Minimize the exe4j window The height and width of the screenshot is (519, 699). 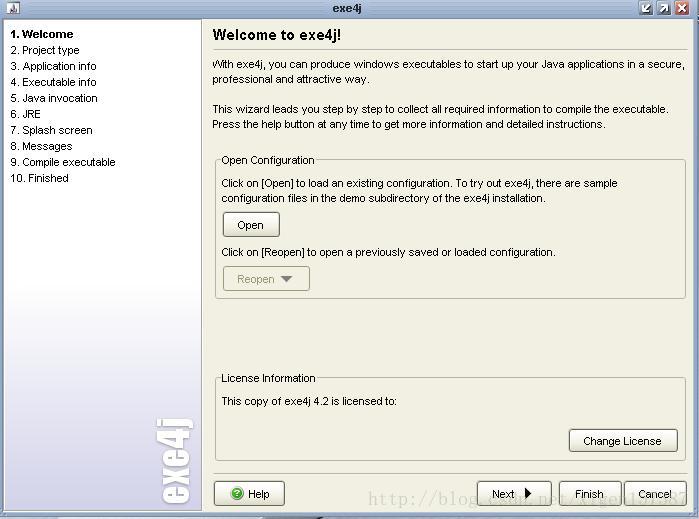click(646, 8)
